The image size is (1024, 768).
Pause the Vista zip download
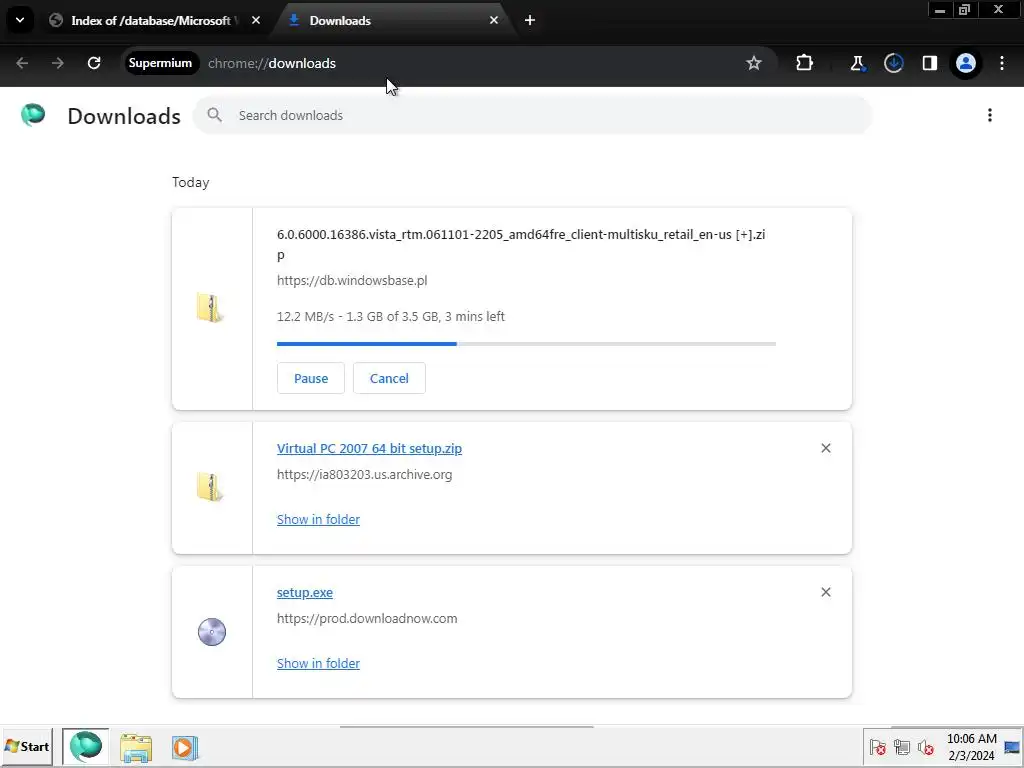click(x=311, y=379)
